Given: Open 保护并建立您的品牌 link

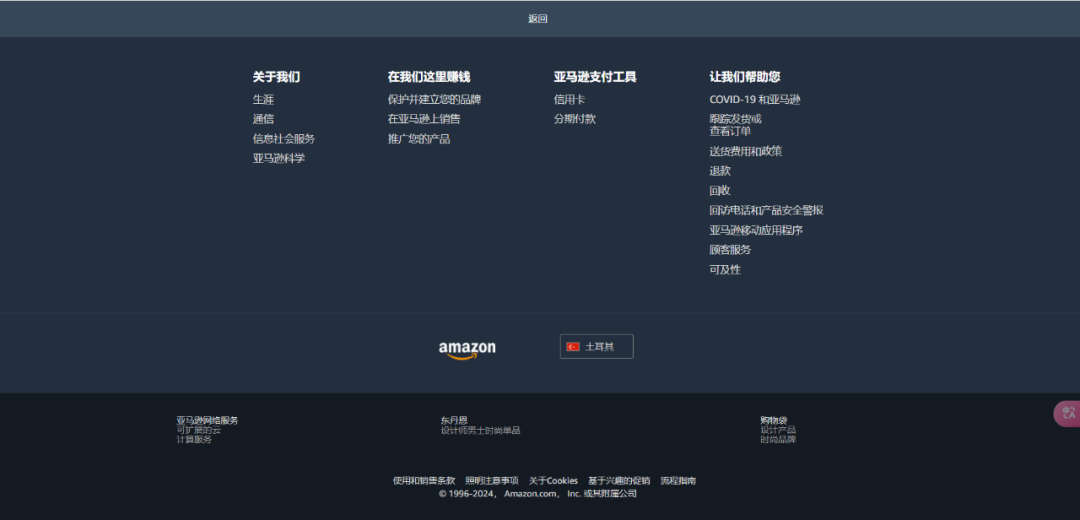Looking at the screenshot, I should (x=434, y=100).
